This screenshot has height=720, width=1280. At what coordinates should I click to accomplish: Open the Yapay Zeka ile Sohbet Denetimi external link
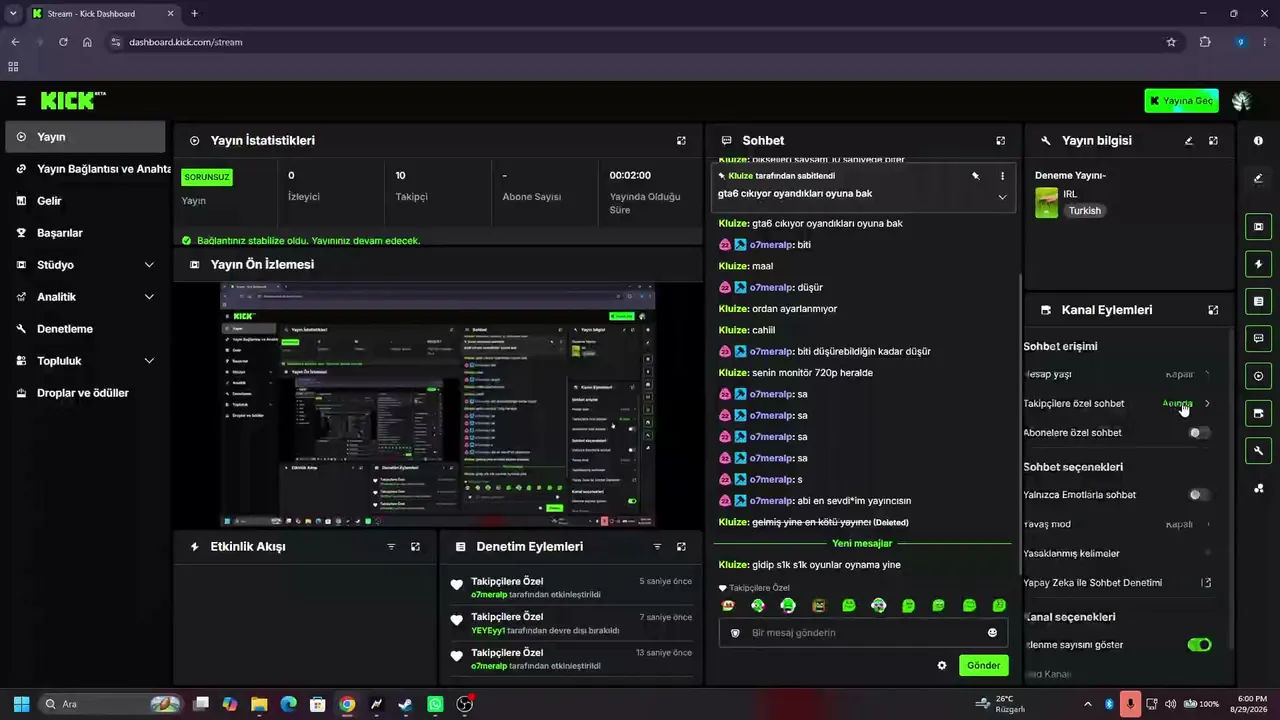click(1206, 583)
